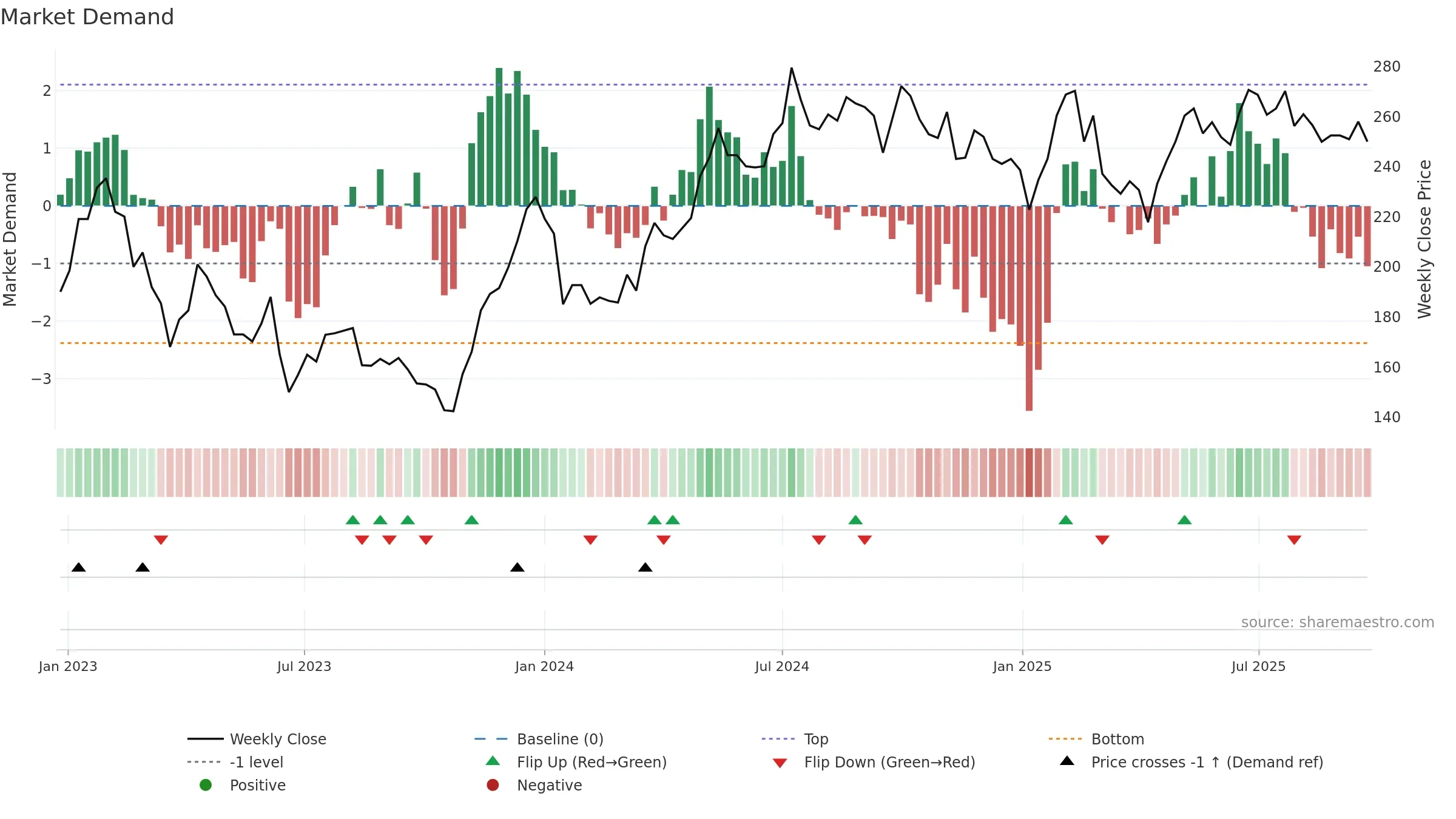Click the first black price-cross marker near Jan 2023
This screenshot has height=819, width=1456.
(x=79, y=567)
